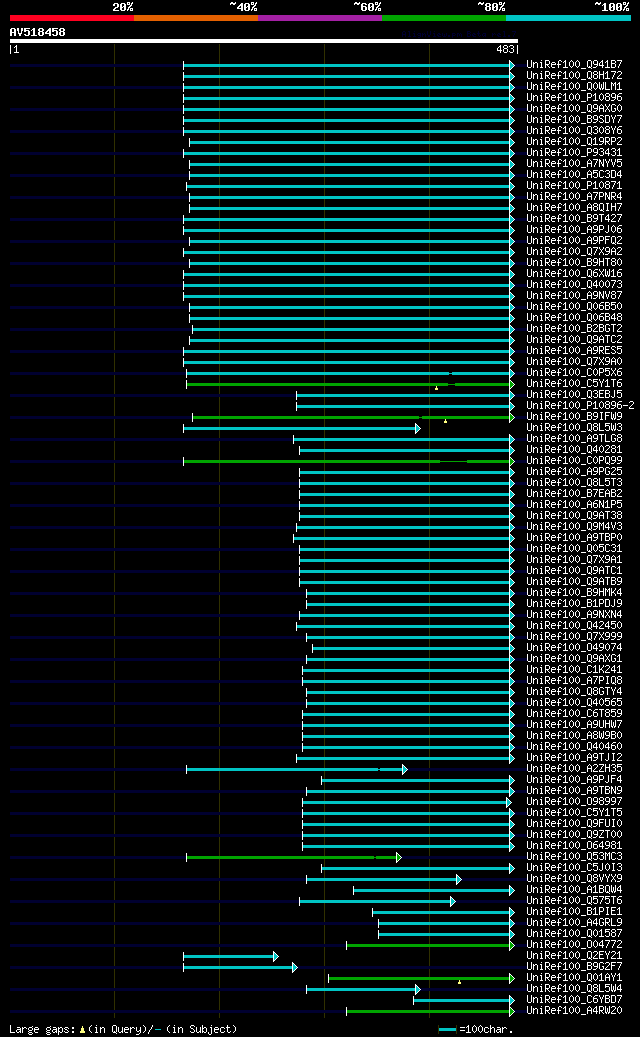Select the UniRef100_B1PIE1 label
Viewport: 640px width, 1037px height.
[574, 911]
